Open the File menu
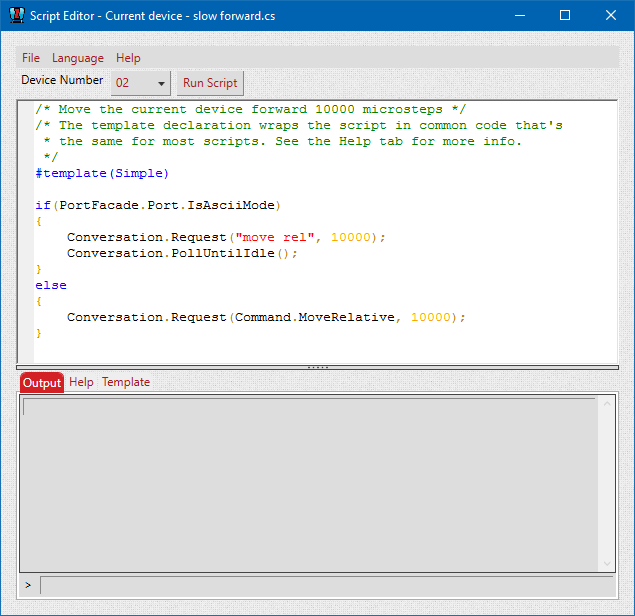 click(31, 58)
